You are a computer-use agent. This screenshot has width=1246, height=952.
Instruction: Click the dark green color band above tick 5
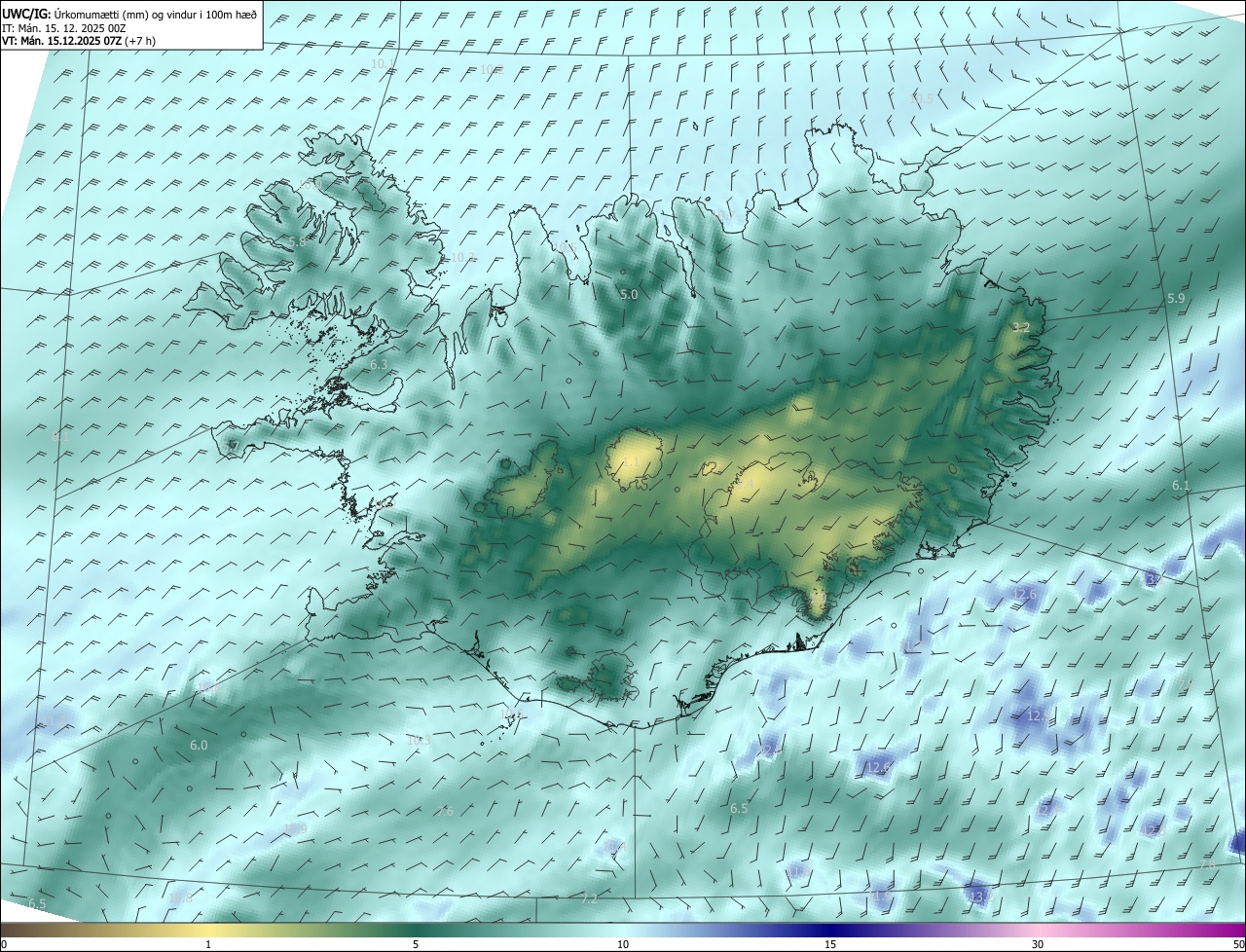click(x=416, y=929)
